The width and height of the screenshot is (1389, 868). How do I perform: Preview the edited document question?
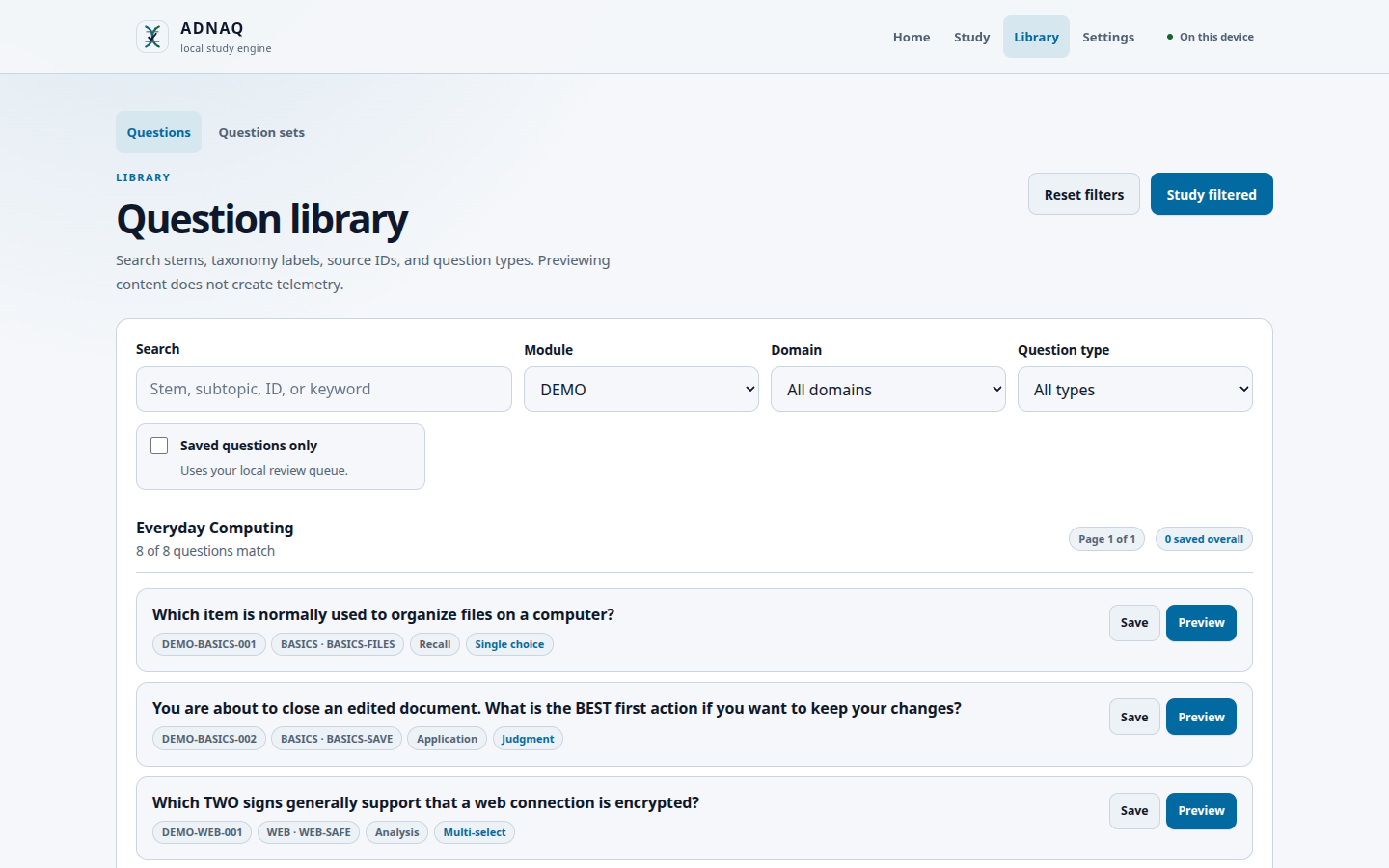[1201, 717]
